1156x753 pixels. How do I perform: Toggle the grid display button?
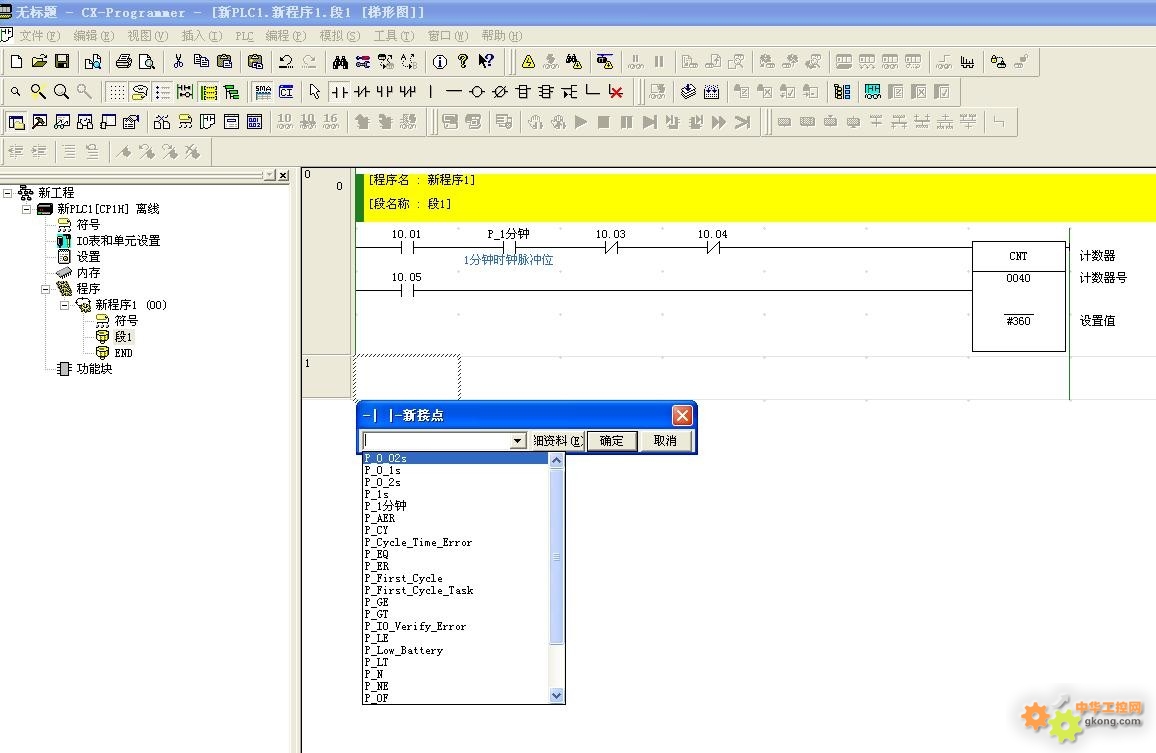point(116,91)
